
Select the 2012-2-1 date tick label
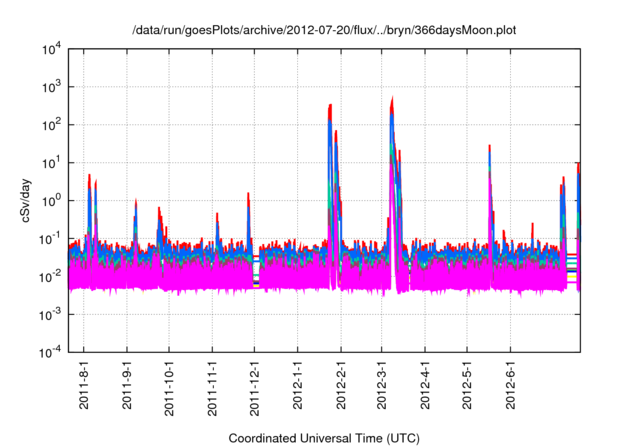(340, 387)
